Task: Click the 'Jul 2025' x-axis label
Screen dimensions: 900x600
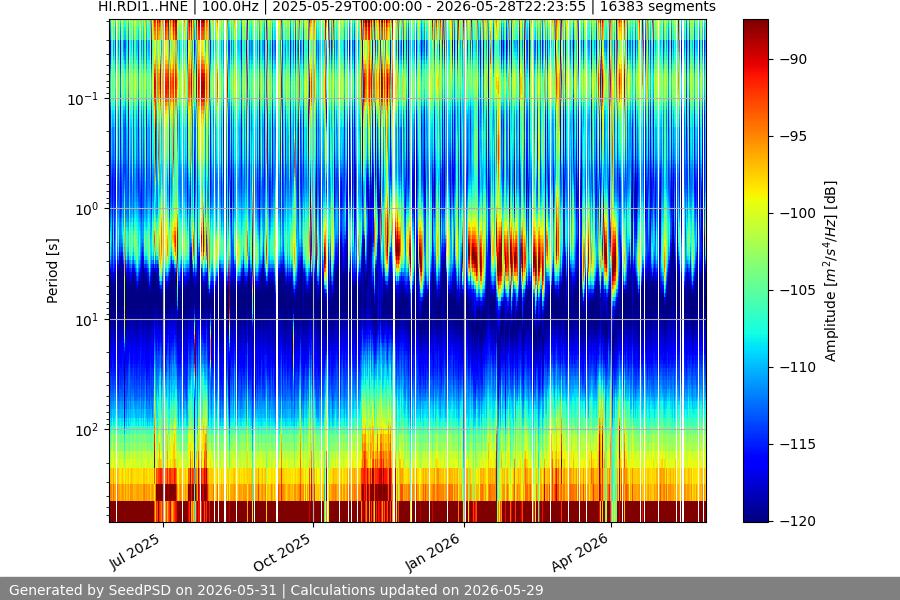Action: tap(135, 551)
